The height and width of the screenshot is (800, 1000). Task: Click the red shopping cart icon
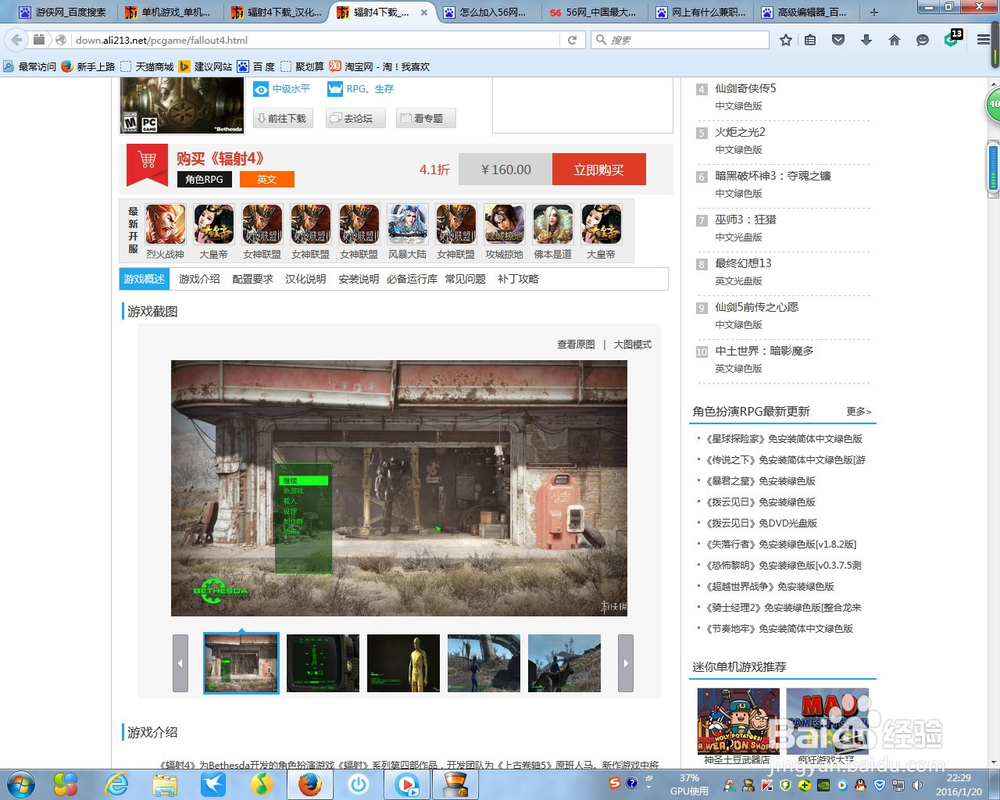tap(147, 165)
